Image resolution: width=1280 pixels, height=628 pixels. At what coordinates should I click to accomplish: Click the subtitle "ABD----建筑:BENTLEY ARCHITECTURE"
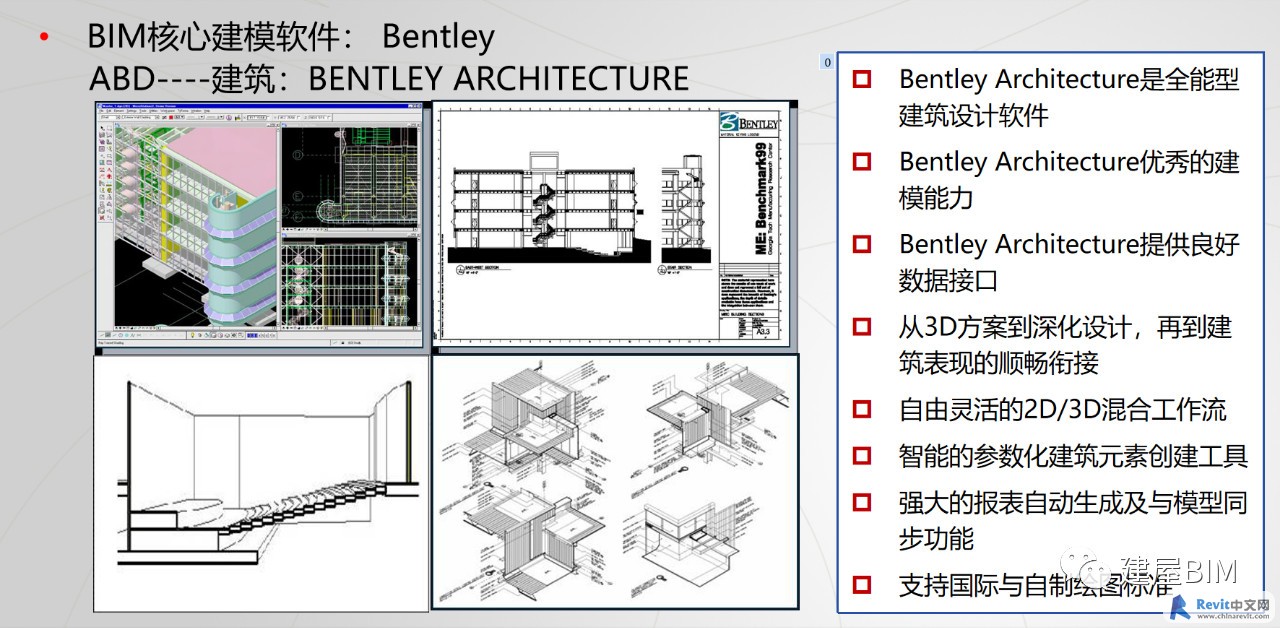click(389, 79)
